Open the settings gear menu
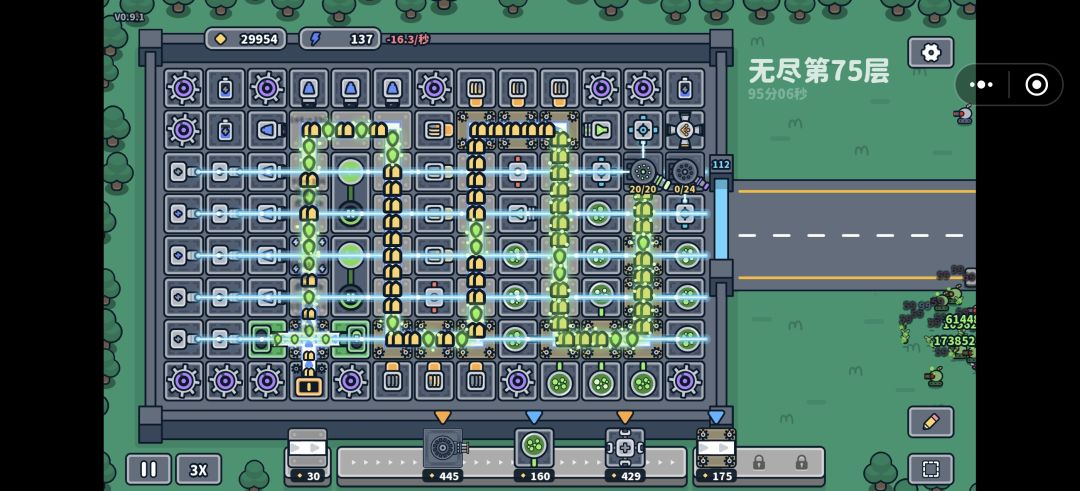 point(931,52)
